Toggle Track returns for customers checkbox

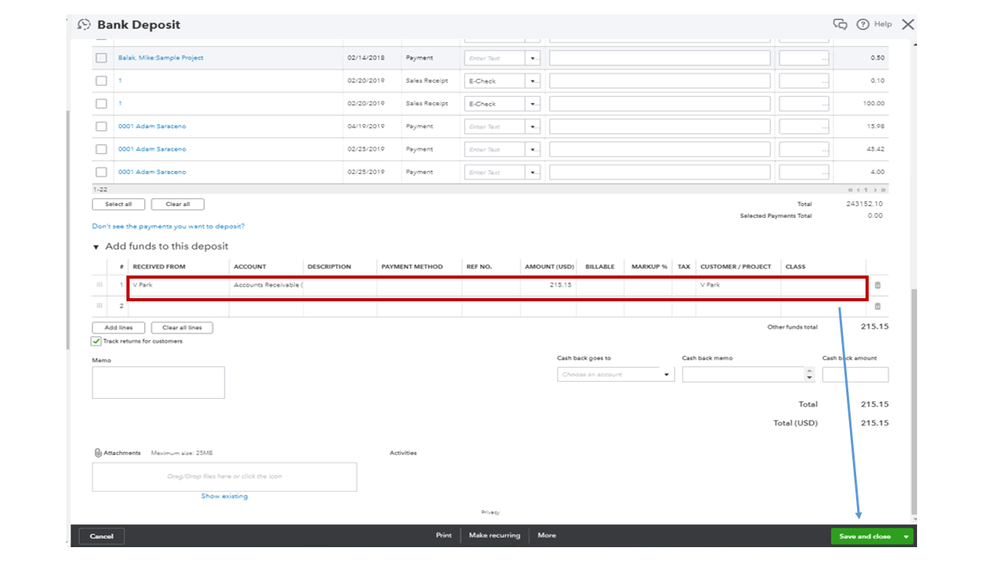[96, 342]
